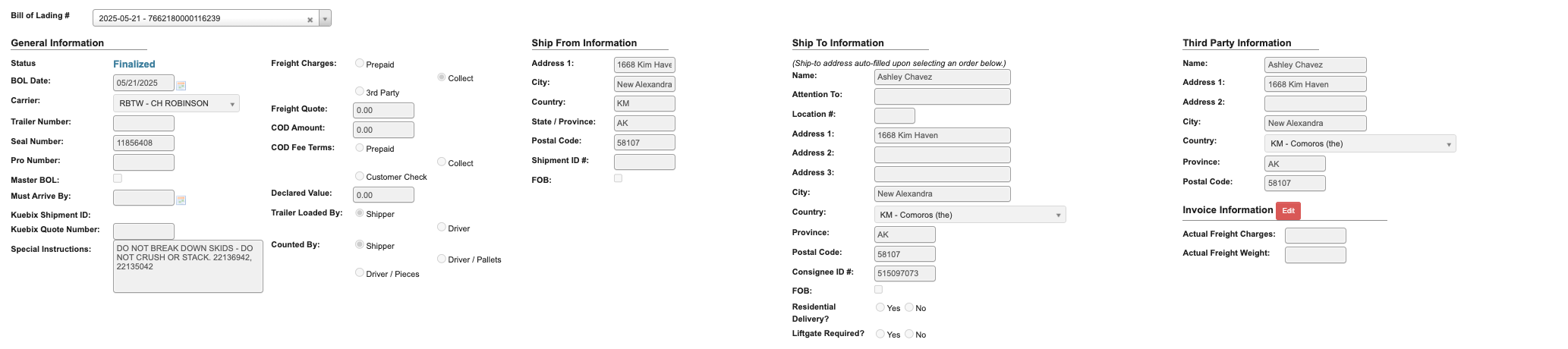Image resolution: width=1568 pixels, height=349 pixels.
Task: Click the Trailer Number field
Action: click(143, 123)
